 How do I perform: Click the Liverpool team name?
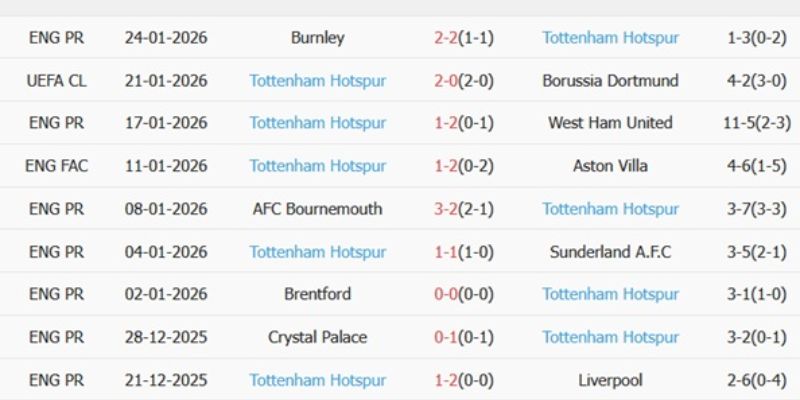(x=610, y=380)
